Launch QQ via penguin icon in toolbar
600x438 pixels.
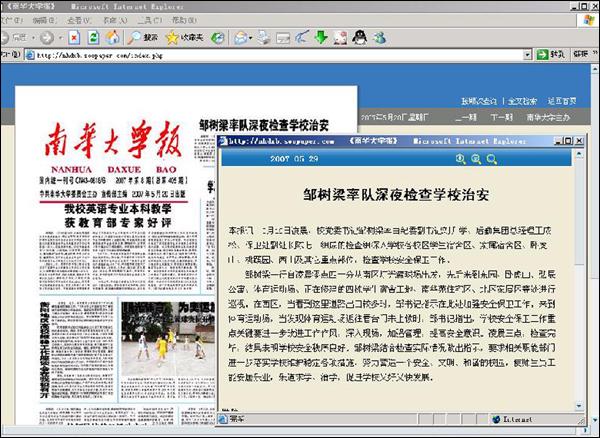pyautogui.click(x=359, y=37)
